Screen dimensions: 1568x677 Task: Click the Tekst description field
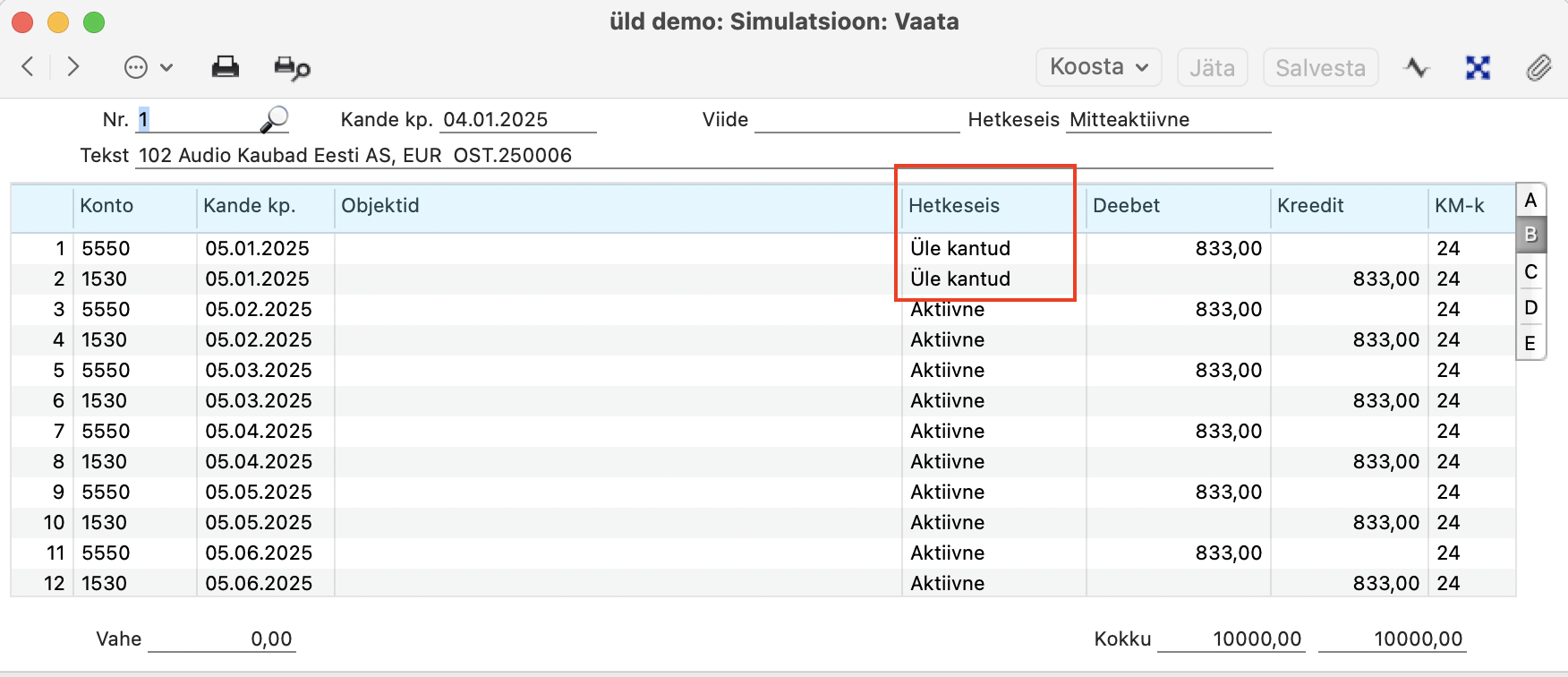coord(703,156)
